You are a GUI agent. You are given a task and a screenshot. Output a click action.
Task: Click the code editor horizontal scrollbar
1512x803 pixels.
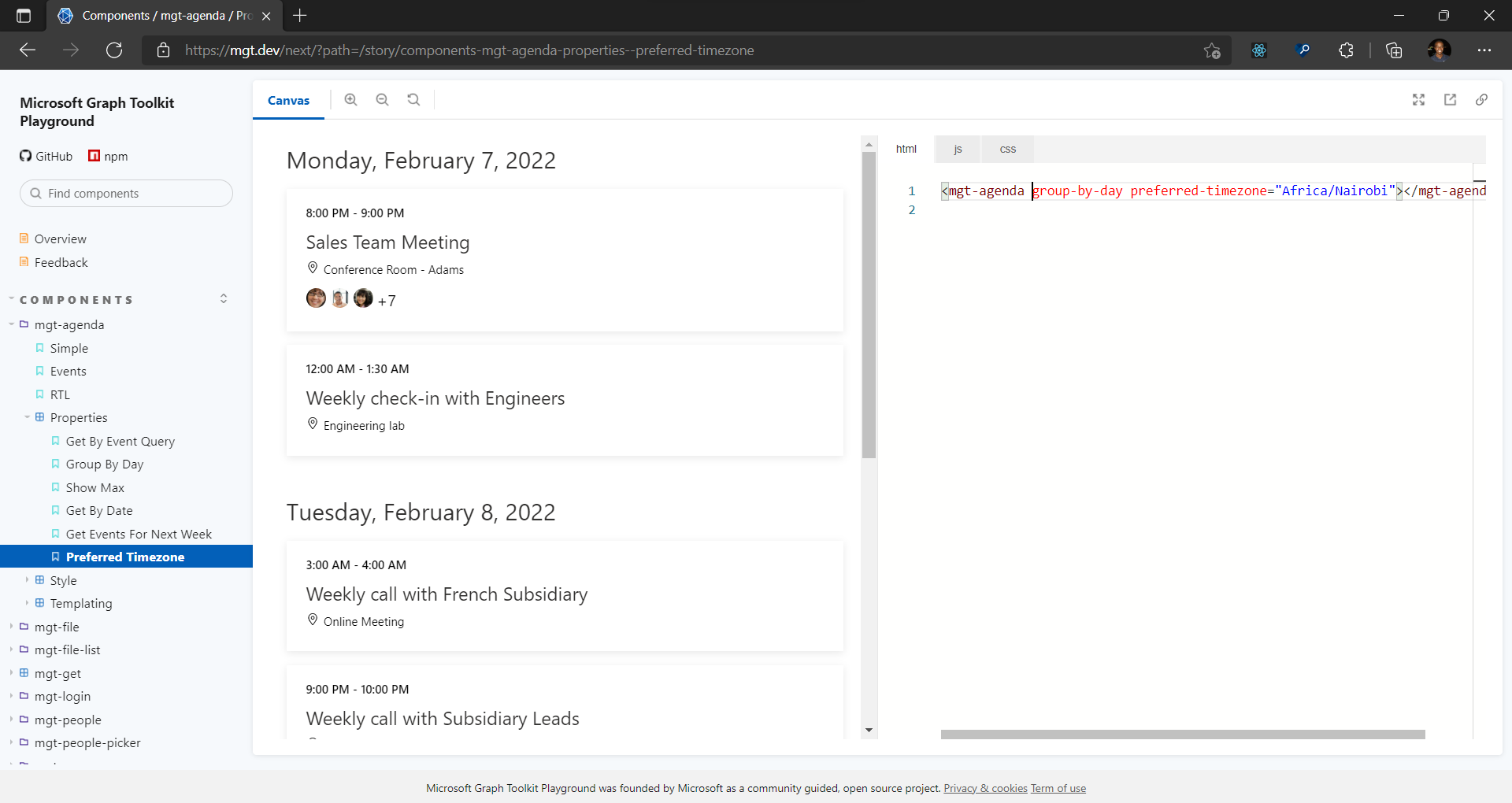coord(1183,734)
